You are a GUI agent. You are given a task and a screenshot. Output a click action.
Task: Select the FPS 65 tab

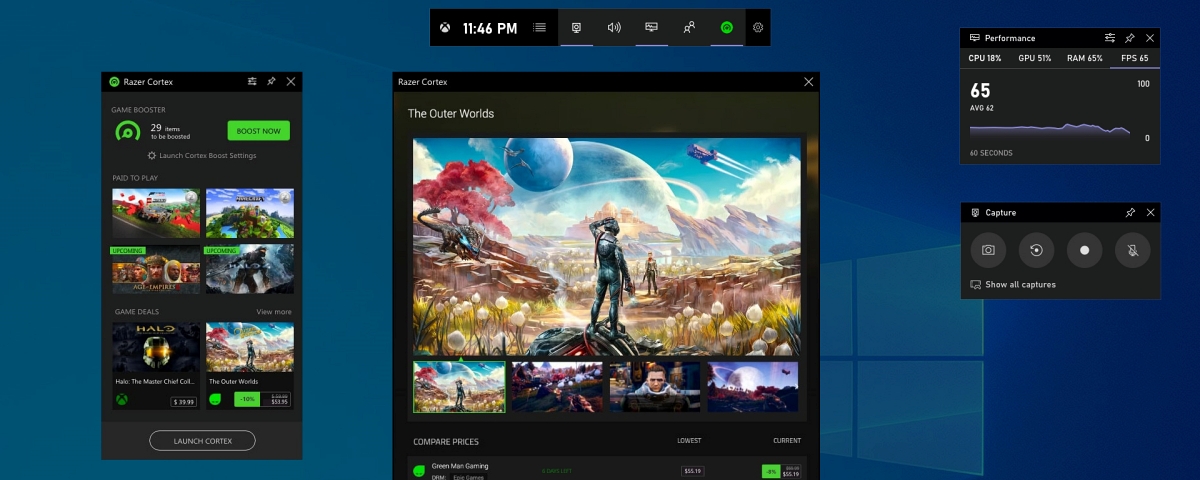coord(1135,59)
